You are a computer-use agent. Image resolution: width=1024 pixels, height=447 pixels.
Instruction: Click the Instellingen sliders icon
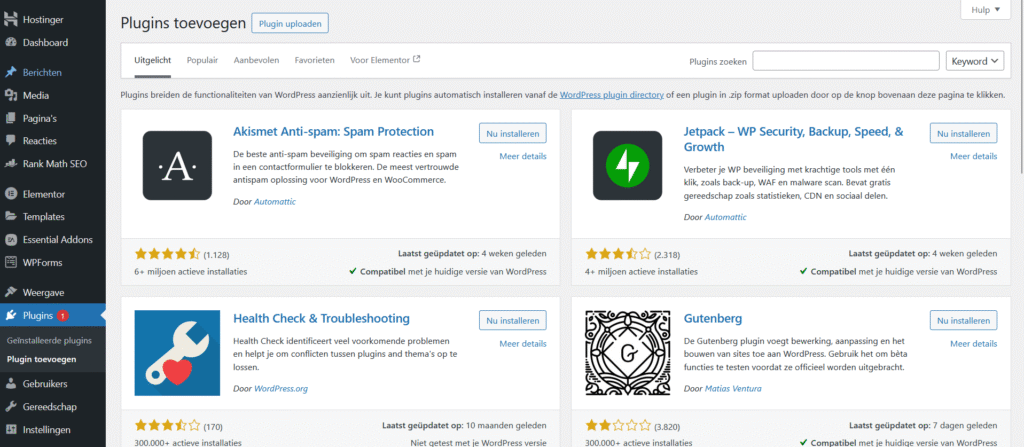(11, 429)
